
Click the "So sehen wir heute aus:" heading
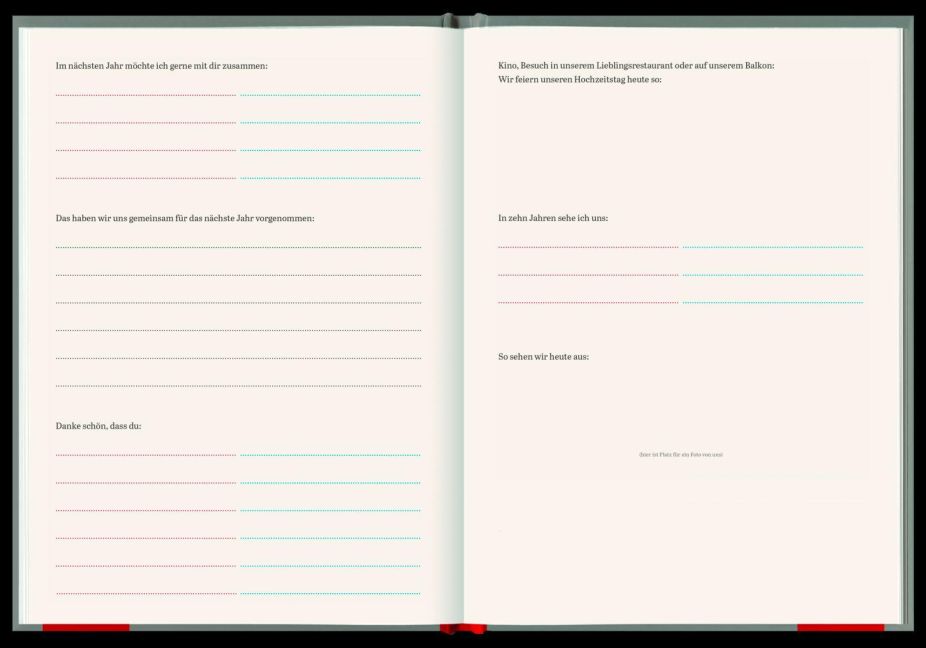click(x=543, y=357)
